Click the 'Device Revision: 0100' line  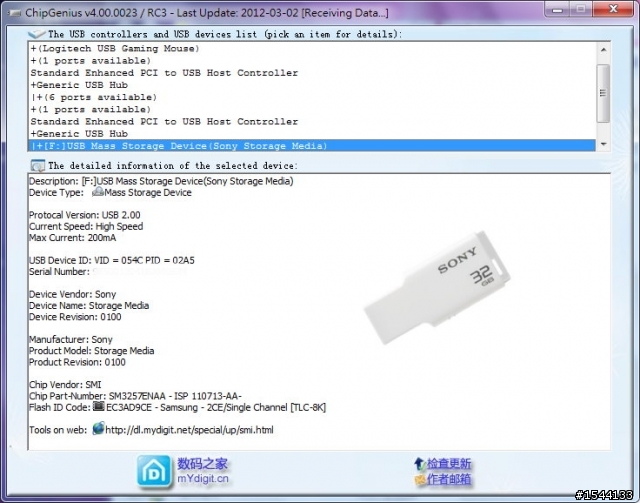tap(75, 317)
